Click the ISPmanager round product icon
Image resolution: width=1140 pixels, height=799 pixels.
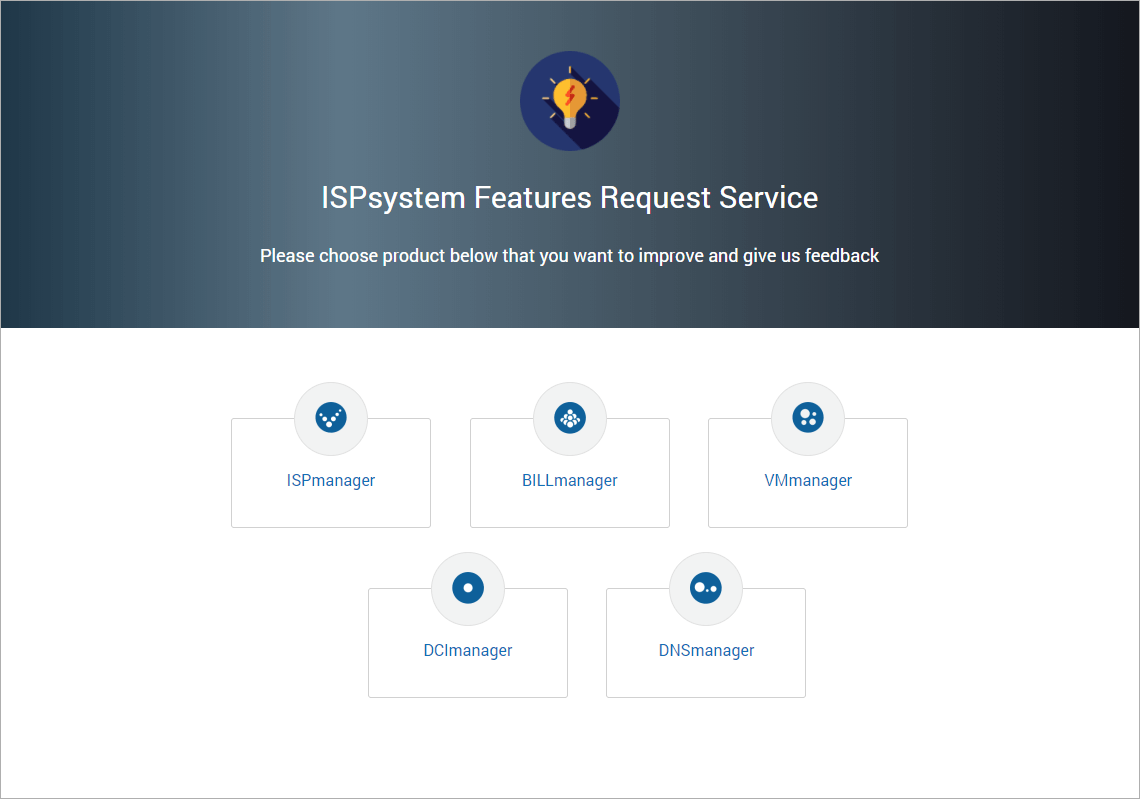click(331, 418)
